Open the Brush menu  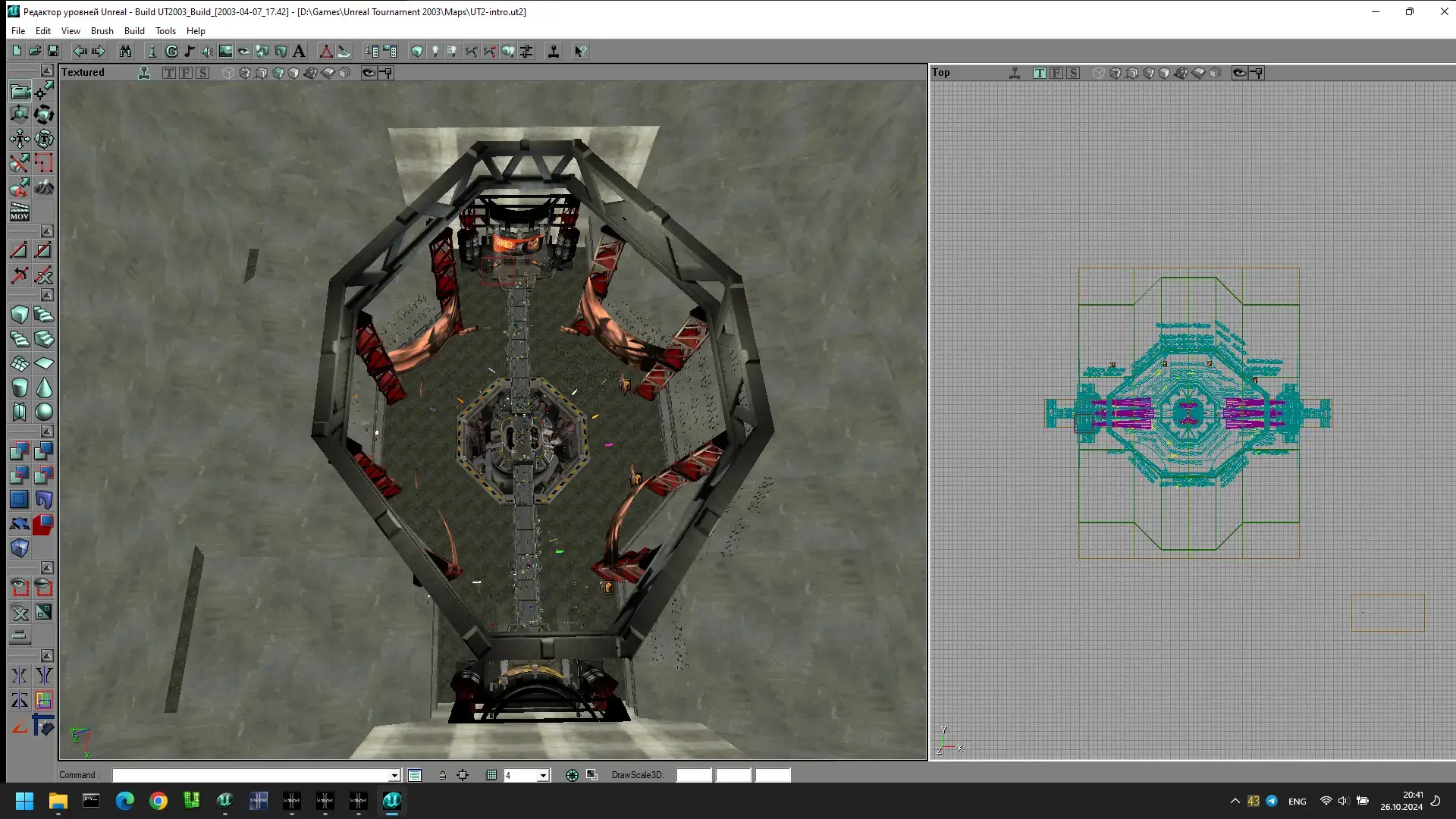tap(102, 31)
